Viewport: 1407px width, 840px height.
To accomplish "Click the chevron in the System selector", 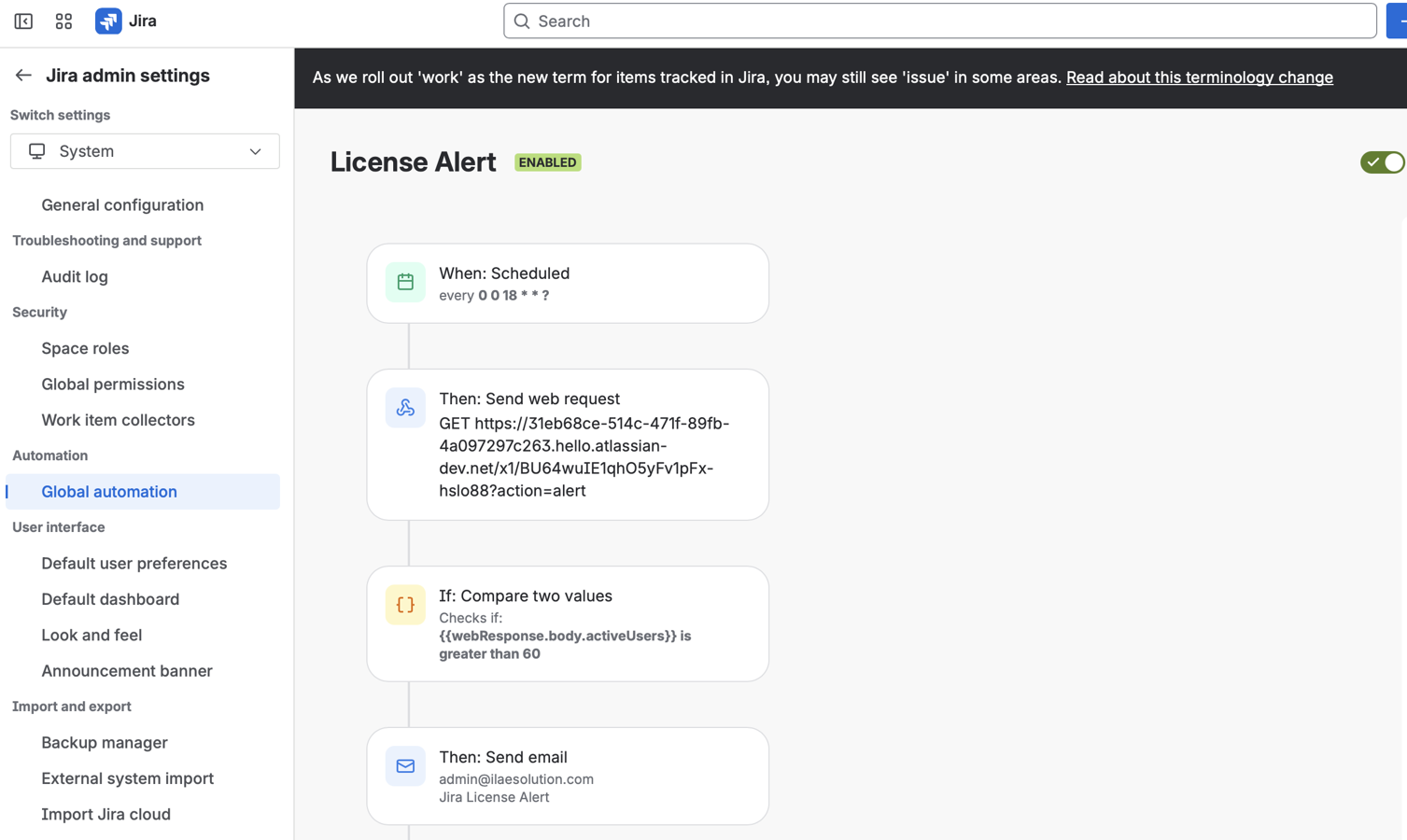I will (255, 151).
